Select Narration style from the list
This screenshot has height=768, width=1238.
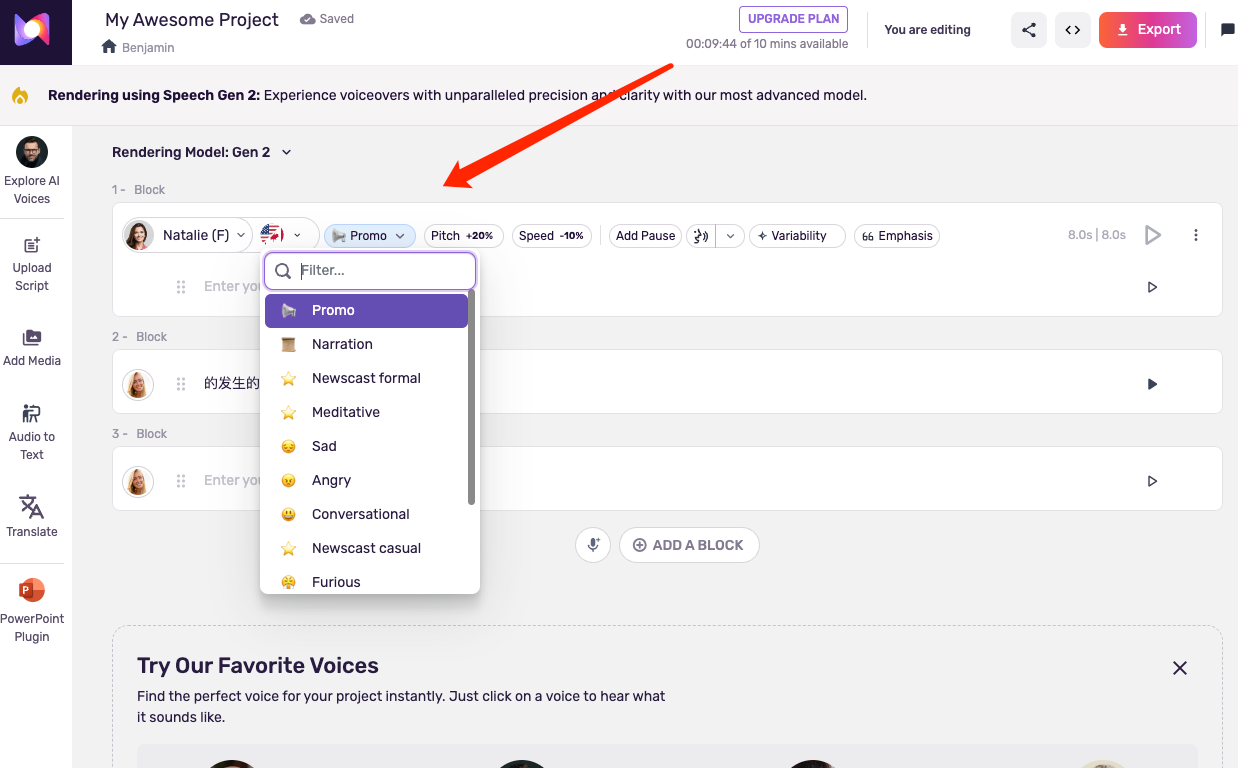tap(342, 344)
